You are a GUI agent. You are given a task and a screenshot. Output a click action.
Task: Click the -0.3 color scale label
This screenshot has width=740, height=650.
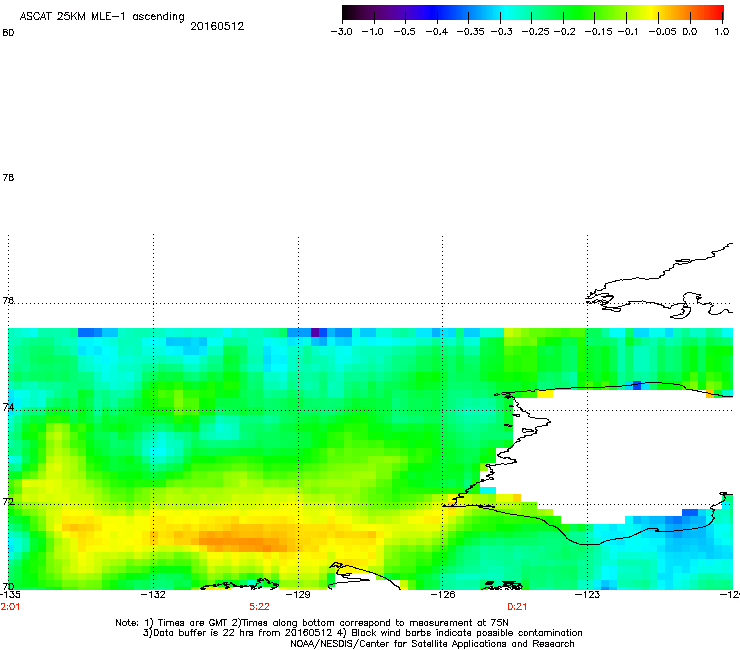(501, 32)
